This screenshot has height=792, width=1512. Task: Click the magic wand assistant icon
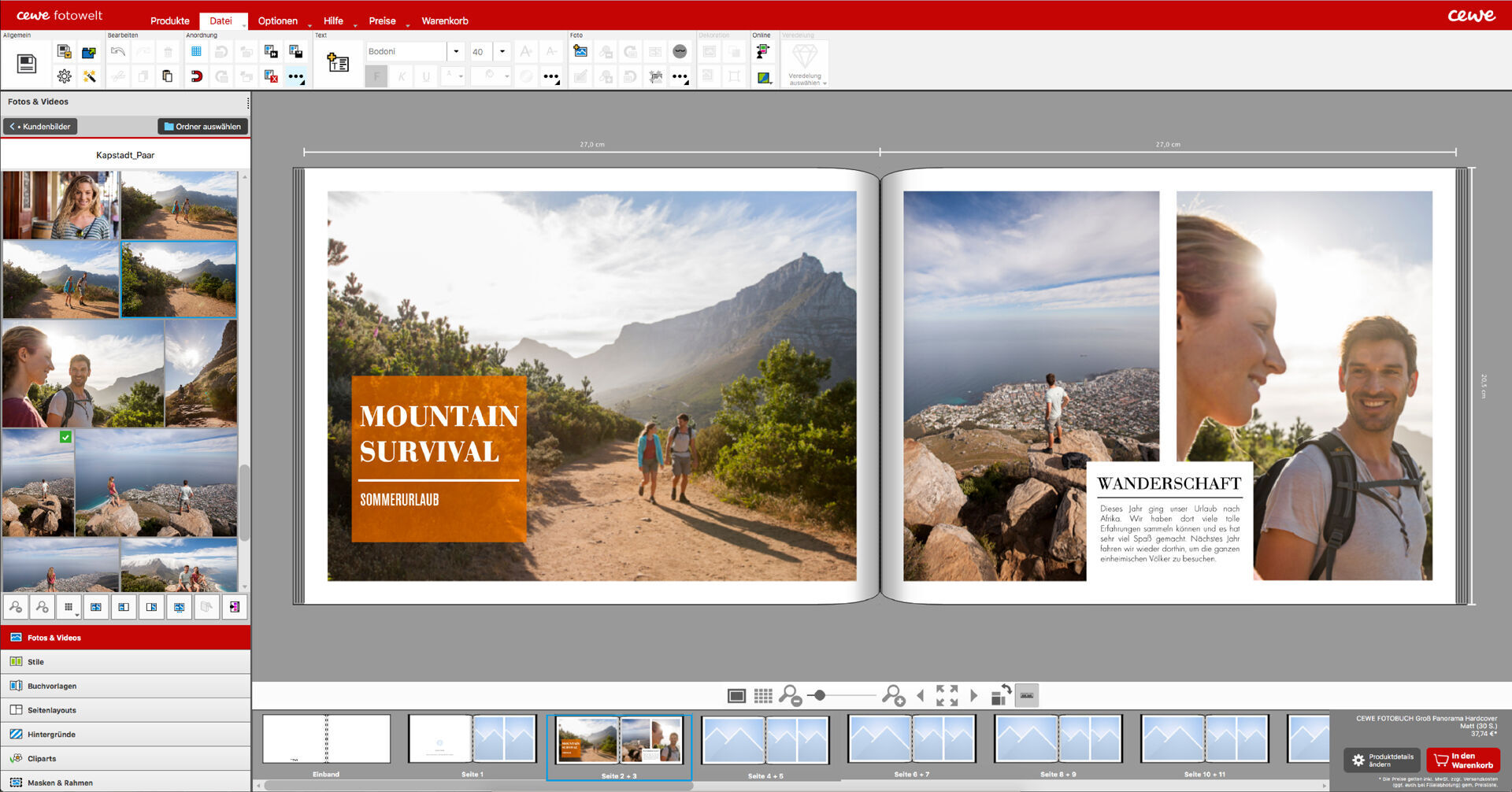(89, 76)
